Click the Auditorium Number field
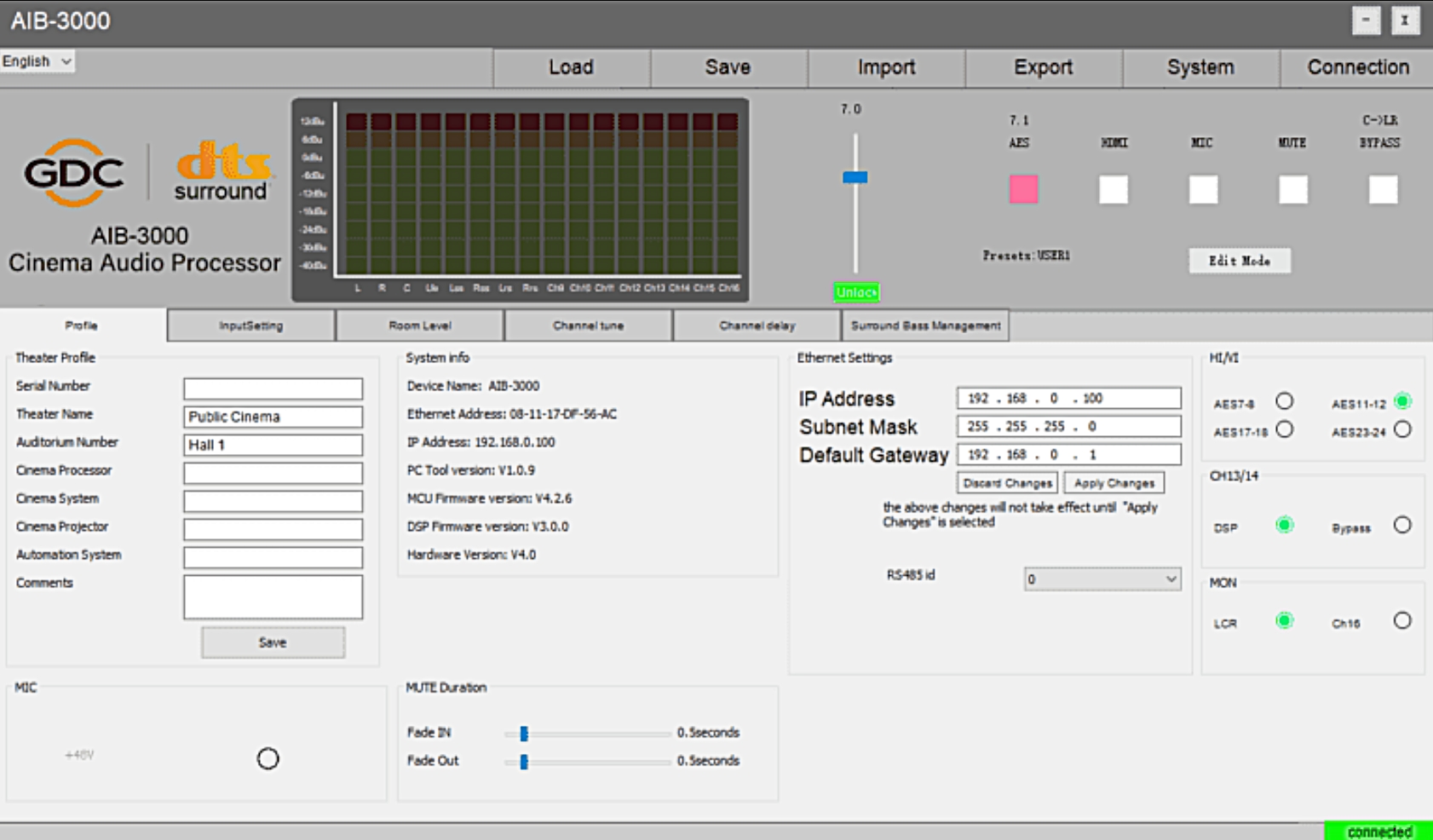 click(x=273, y=445)
